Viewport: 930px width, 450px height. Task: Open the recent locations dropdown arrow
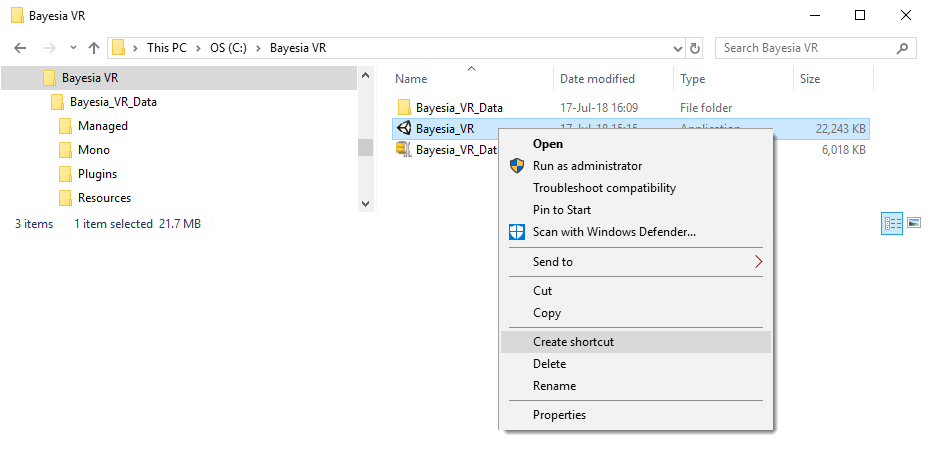73,48
